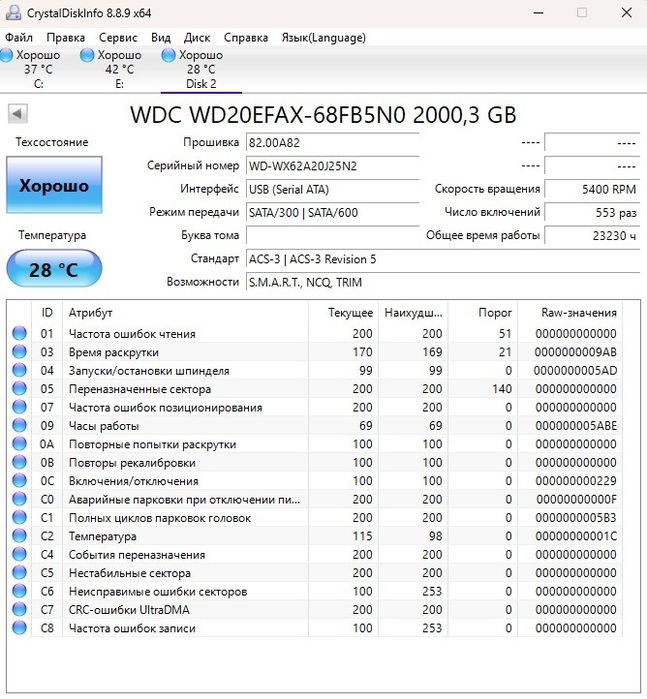The height and width of the screenshot is (699, 647).
Task: Click status orb for attribute 07
Action: [x=19, y=407]
